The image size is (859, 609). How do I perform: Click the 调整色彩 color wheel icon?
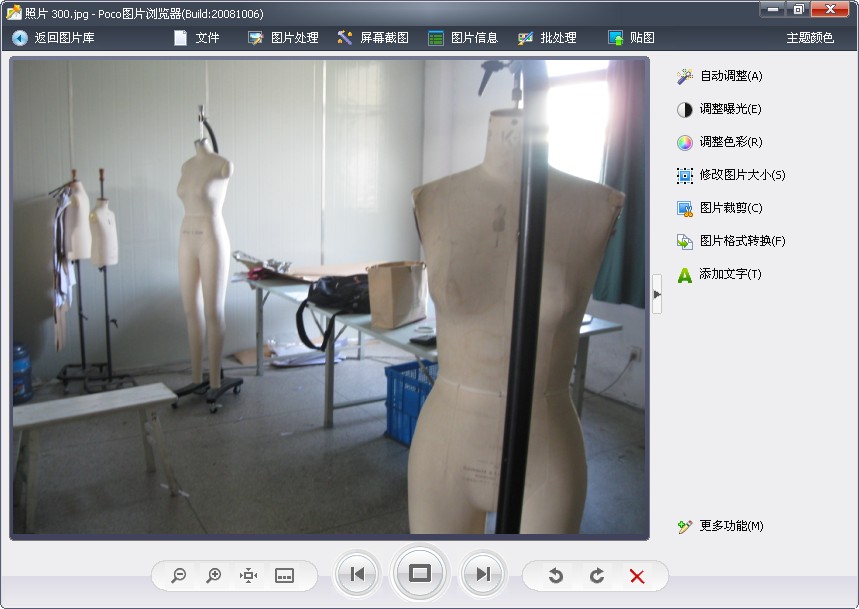click(x=685, y=142)
